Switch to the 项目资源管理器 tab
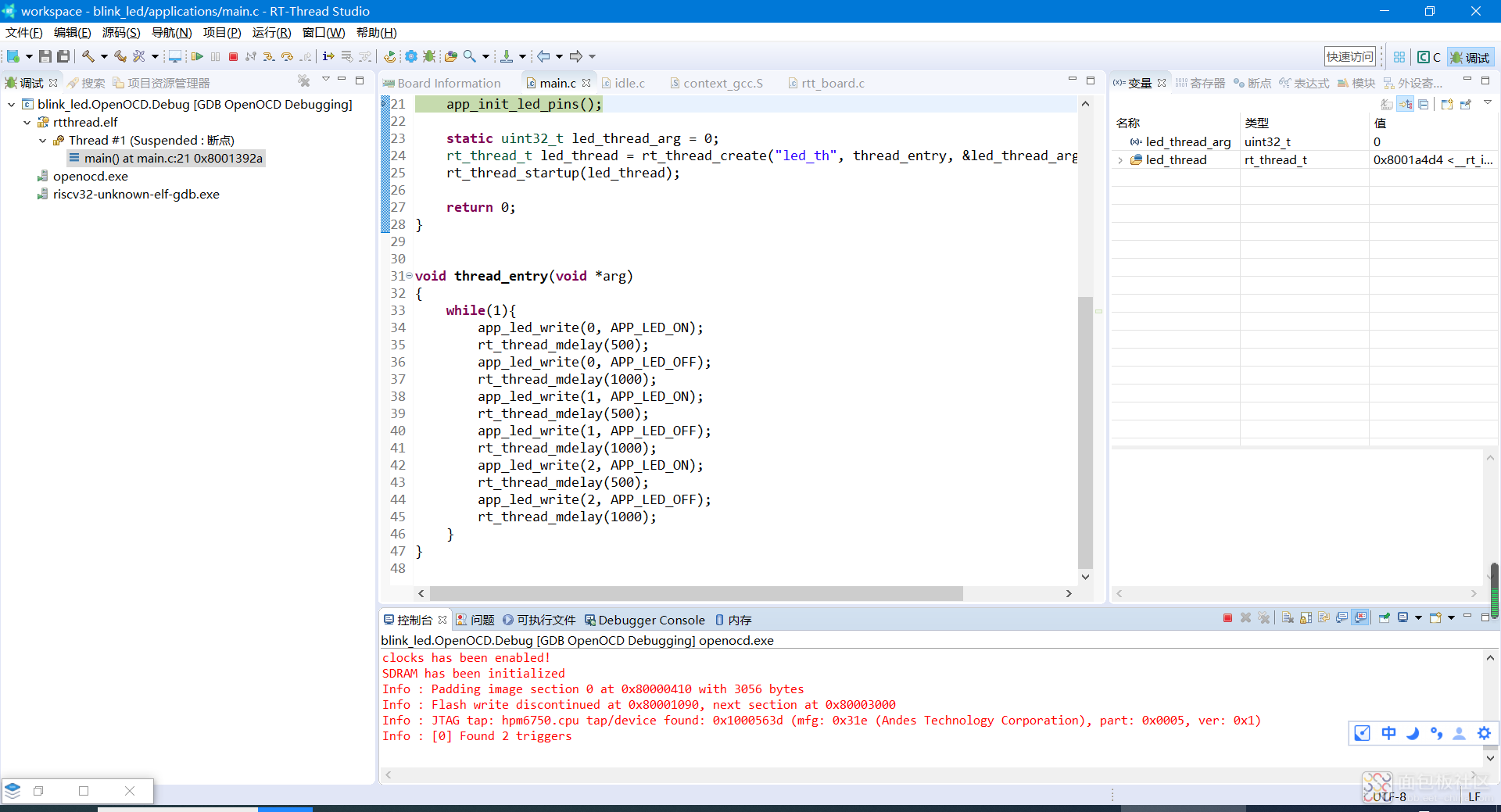 (161, 83)
